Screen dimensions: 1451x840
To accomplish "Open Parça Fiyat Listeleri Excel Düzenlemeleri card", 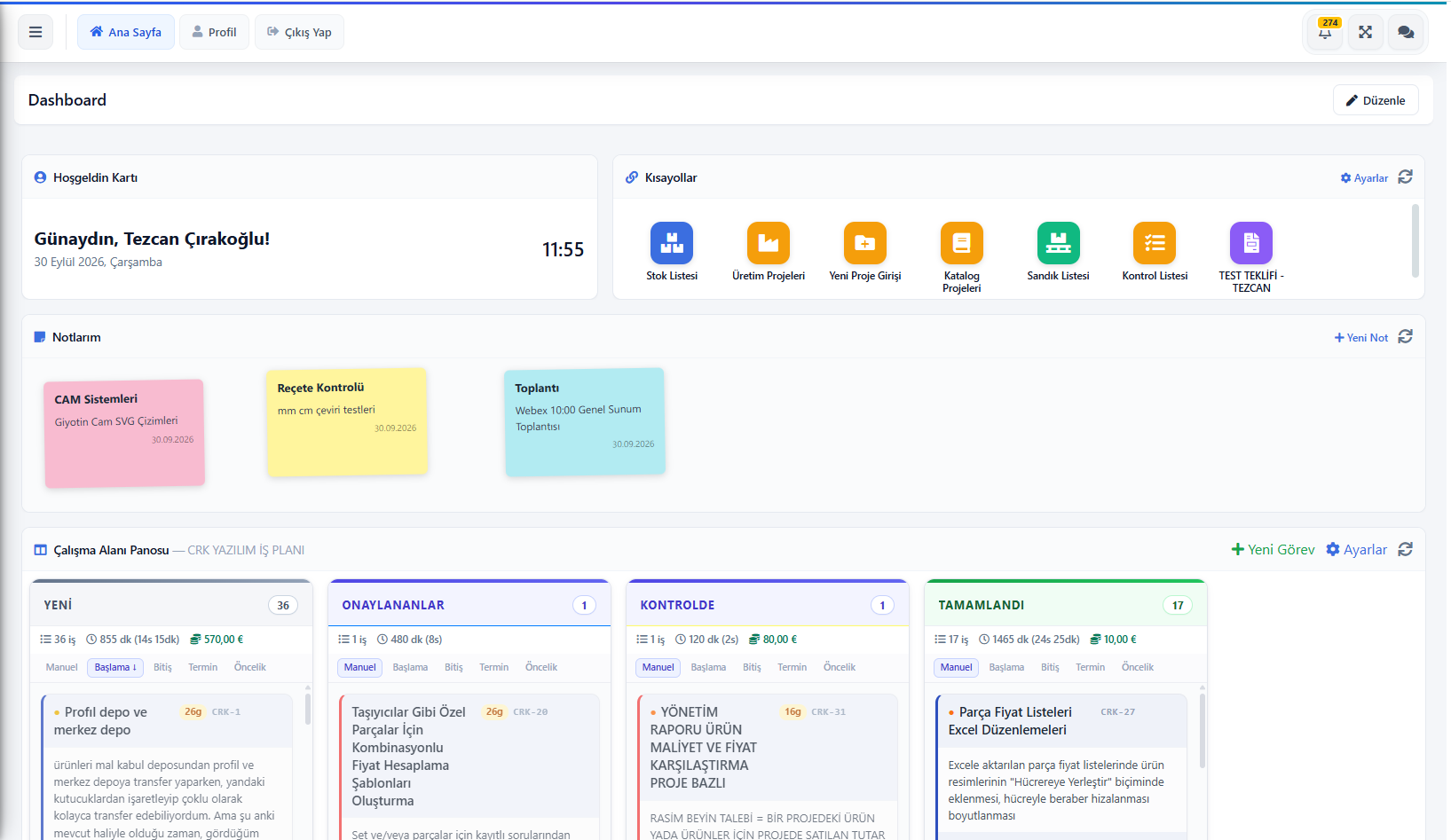I will 1062,766.
